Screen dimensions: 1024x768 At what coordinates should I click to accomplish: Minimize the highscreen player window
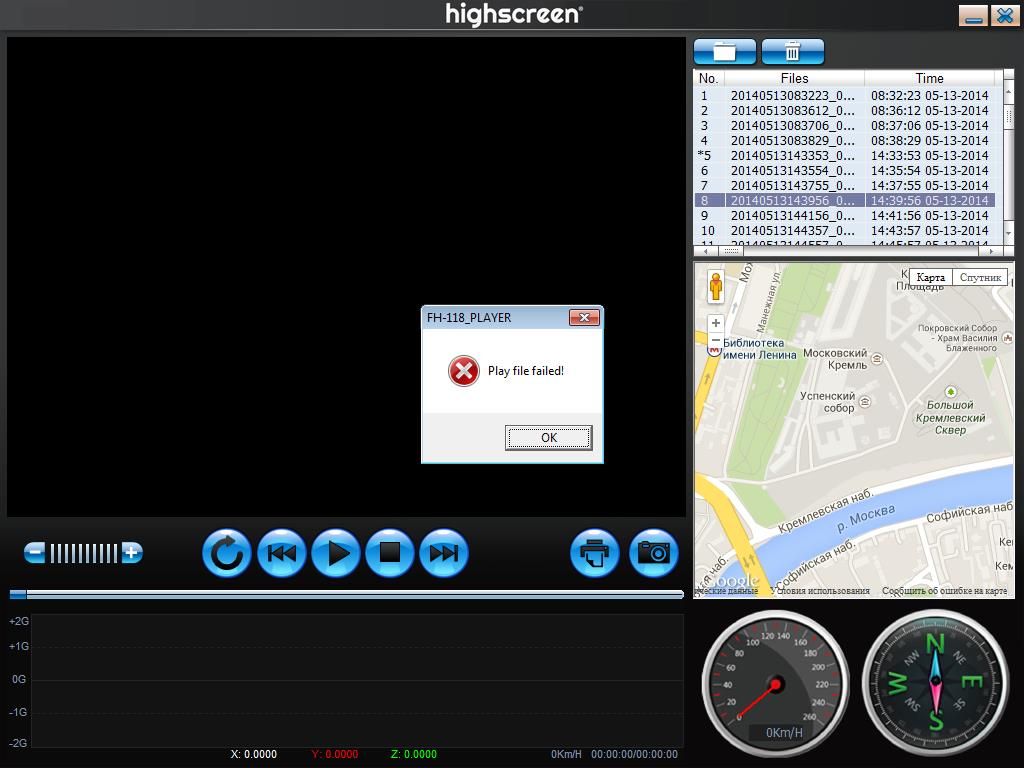973,16
